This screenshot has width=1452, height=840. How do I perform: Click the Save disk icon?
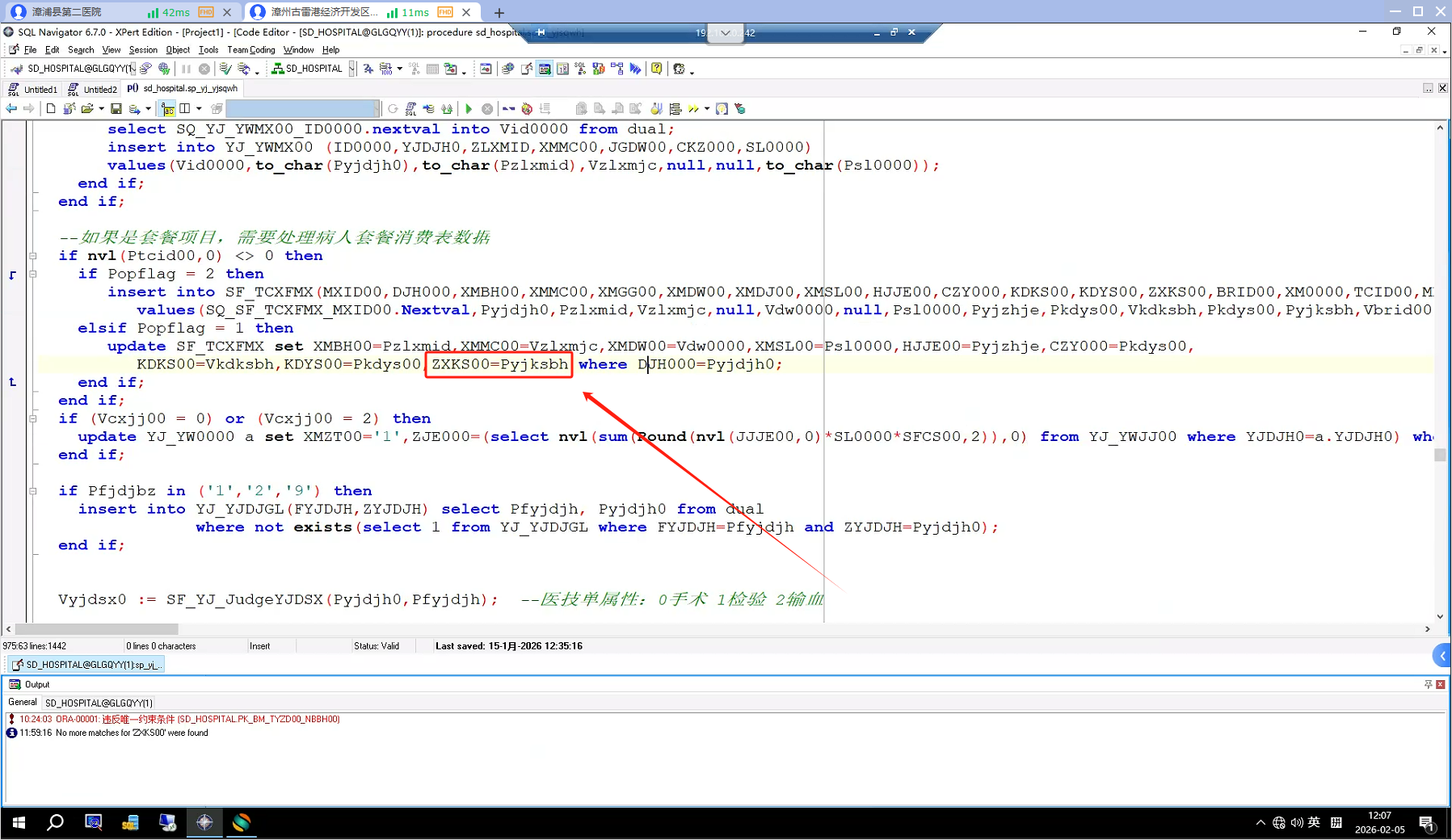pos(116,109)
